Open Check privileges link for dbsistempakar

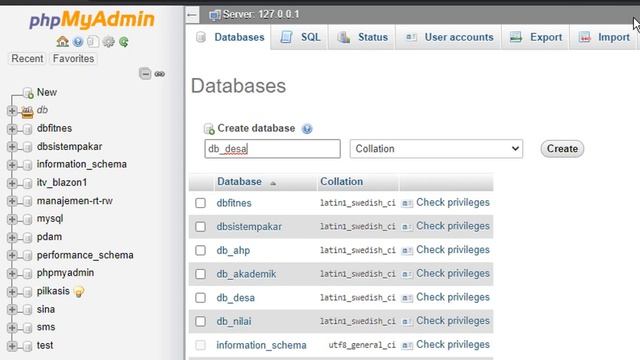453,226
